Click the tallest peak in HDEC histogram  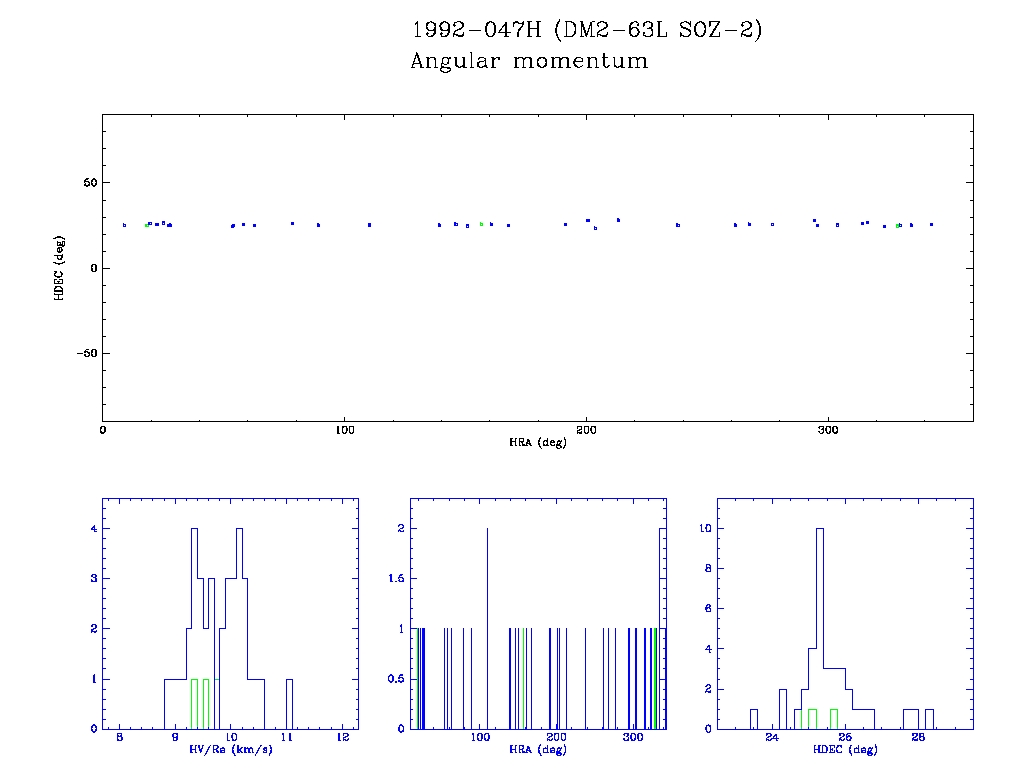coord(820,530)
